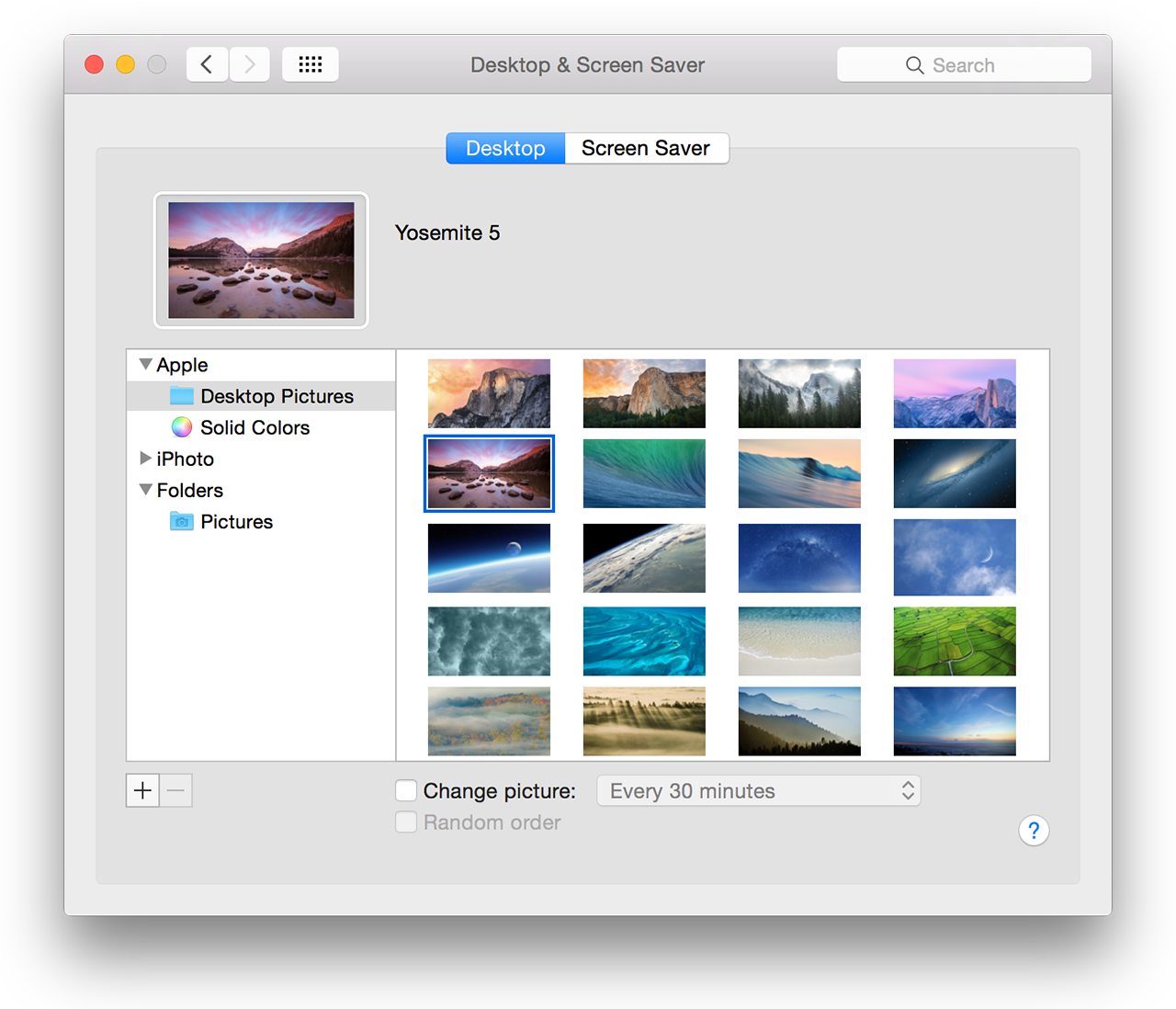Image resolution: width=1176 pixels, height=1009 pixels.
Task: Collapse the Folders disclosure triangle
Action: coord(145,490)
